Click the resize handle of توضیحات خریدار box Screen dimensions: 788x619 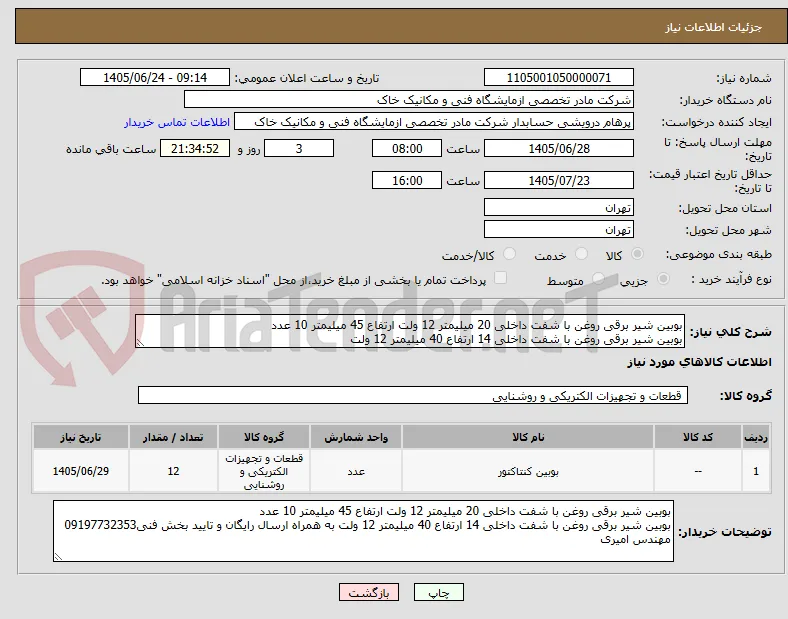point(58,557)
